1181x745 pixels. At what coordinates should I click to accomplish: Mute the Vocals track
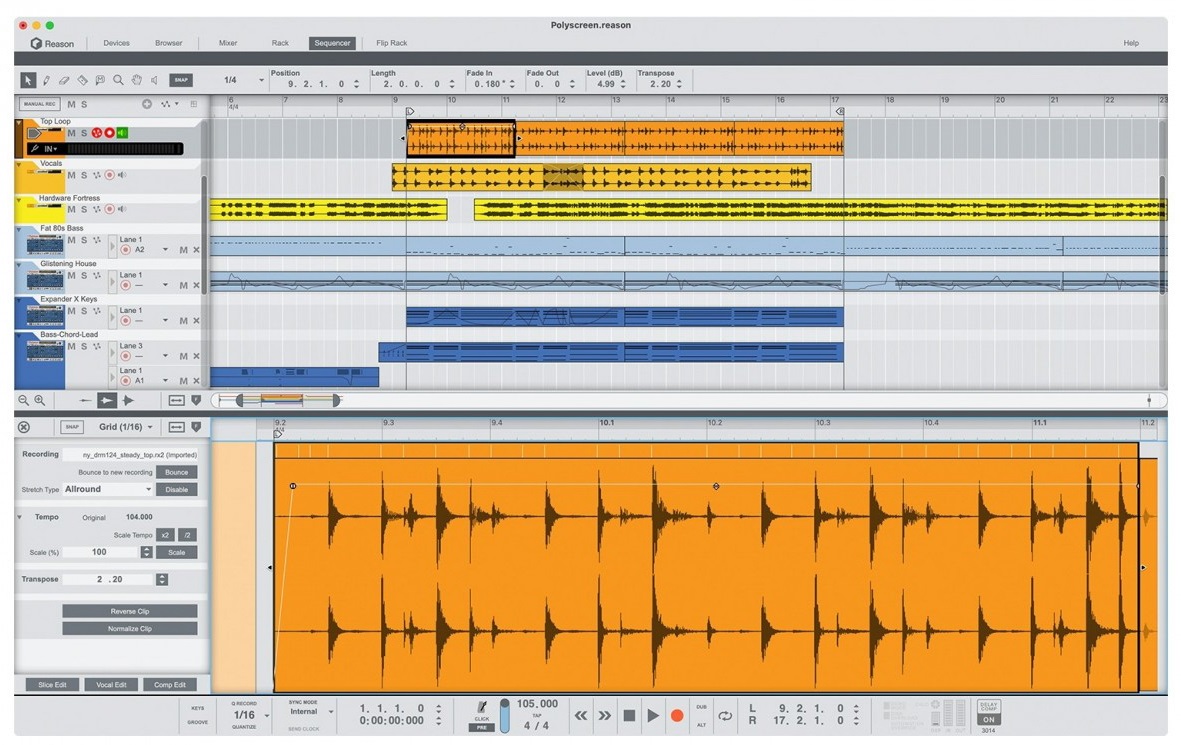tap(71, 175)
